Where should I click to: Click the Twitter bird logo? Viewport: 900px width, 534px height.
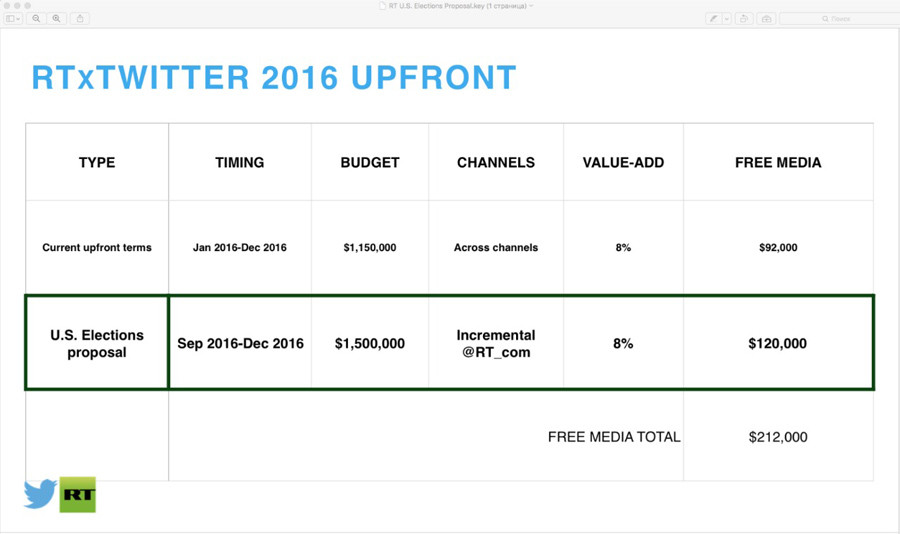[x=40, y=493]
